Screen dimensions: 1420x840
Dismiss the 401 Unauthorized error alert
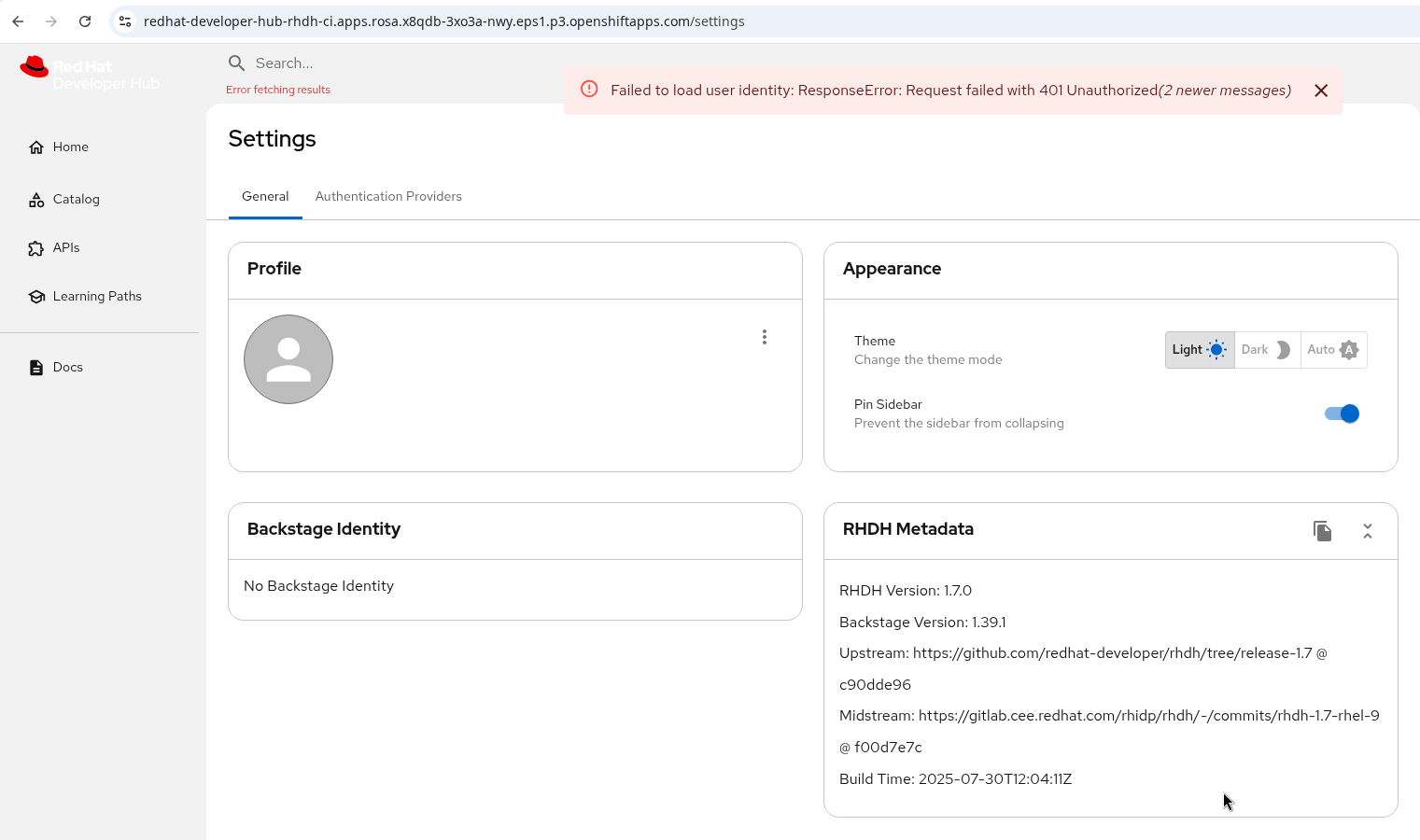[x=1321, y=91]
